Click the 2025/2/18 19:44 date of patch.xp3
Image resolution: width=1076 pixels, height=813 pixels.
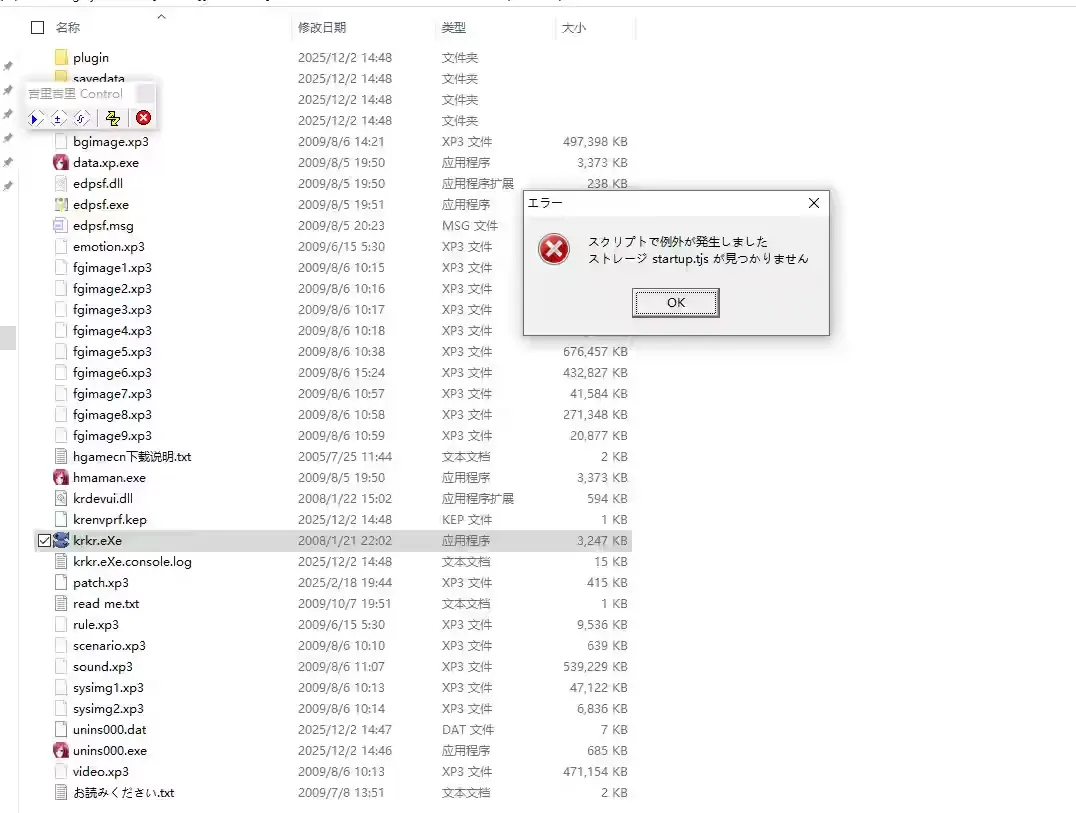coord(344,582)
